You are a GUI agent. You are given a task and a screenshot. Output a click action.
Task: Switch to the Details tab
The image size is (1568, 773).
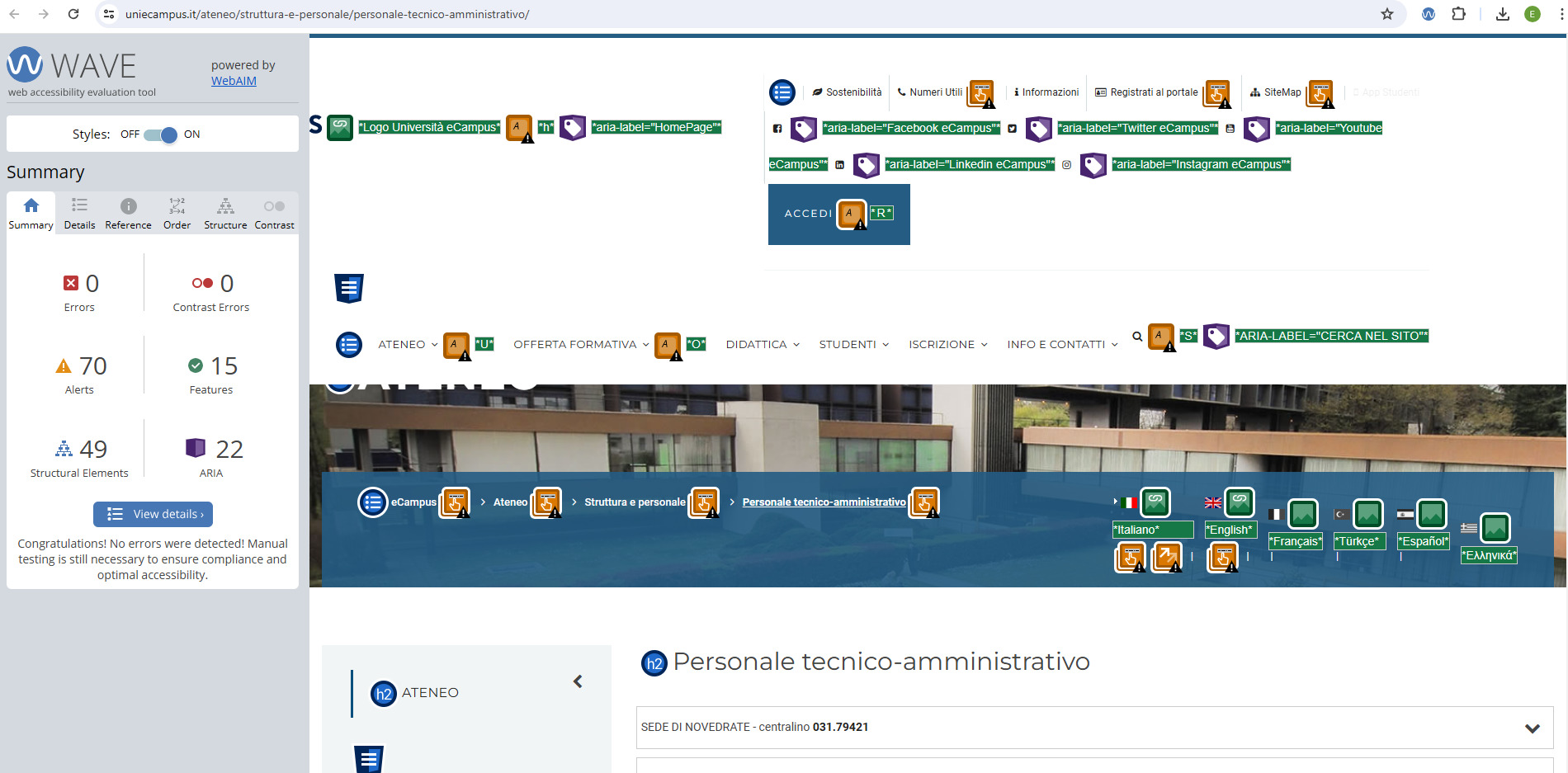(x=79, y=213)
